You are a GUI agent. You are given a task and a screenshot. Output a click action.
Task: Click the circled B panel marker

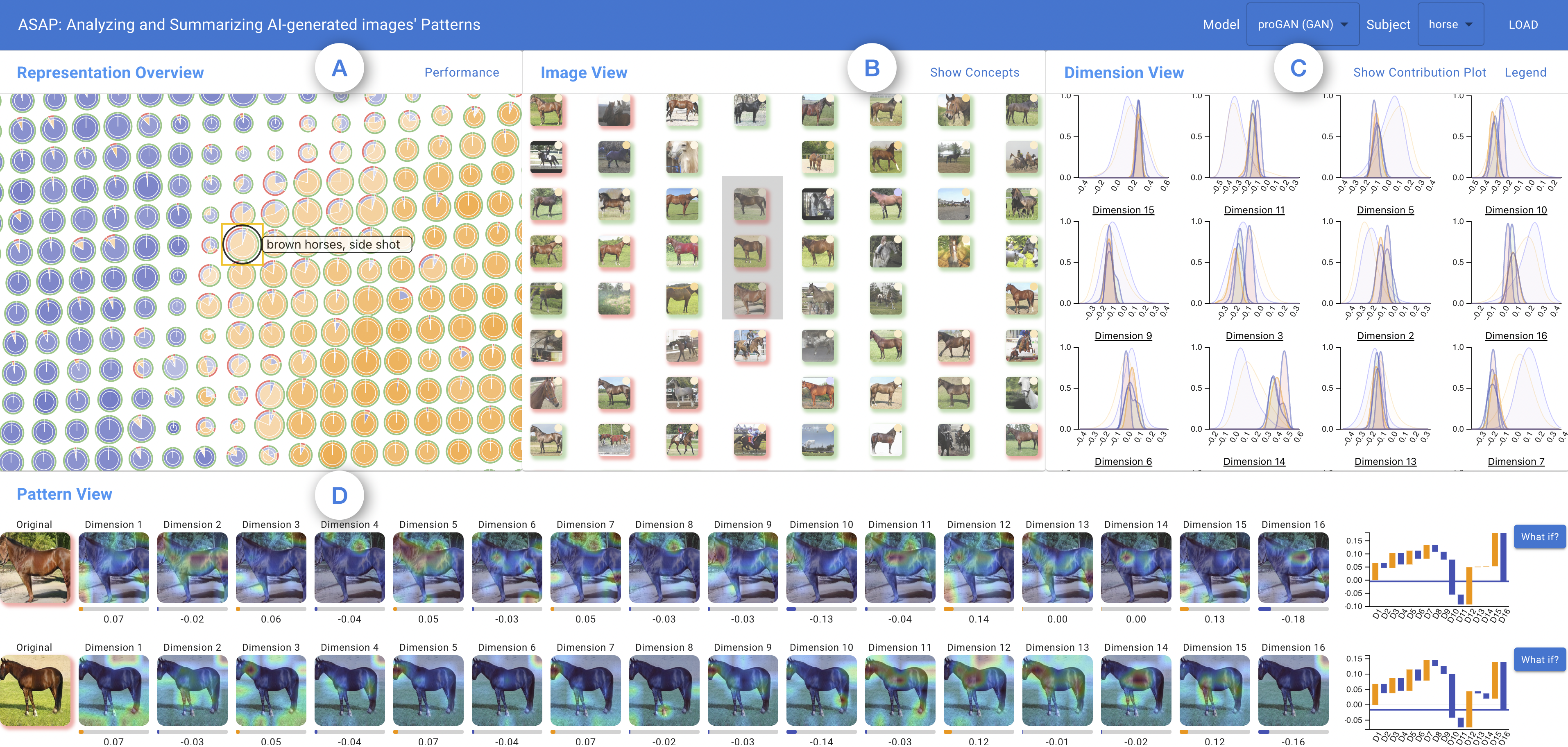coord(872,68)
